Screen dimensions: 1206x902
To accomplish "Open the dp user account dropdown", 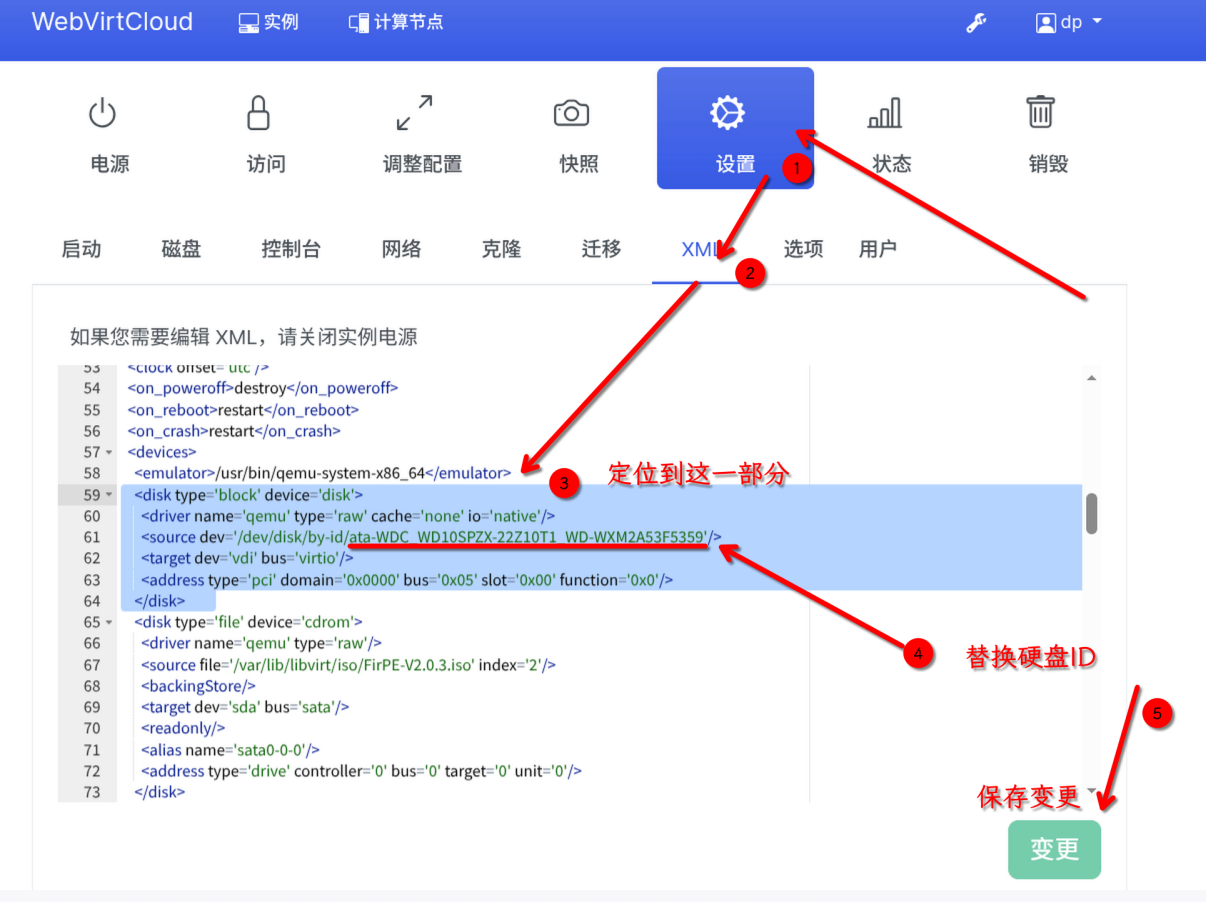I will [x=1069, y=22].
